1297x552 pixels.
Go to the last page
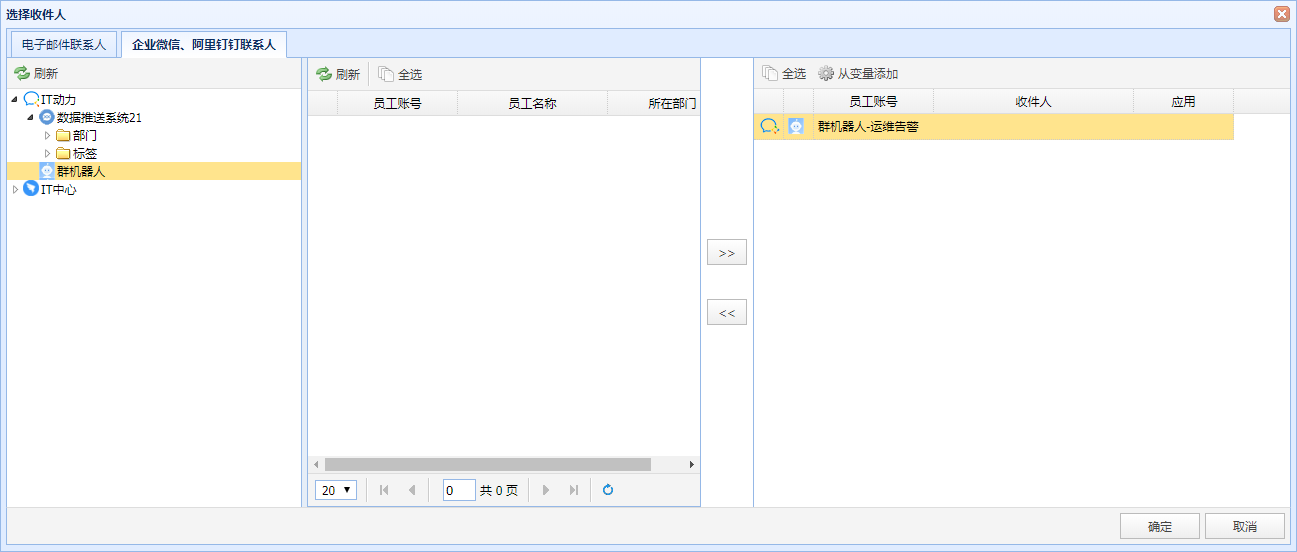pos(573,490)
